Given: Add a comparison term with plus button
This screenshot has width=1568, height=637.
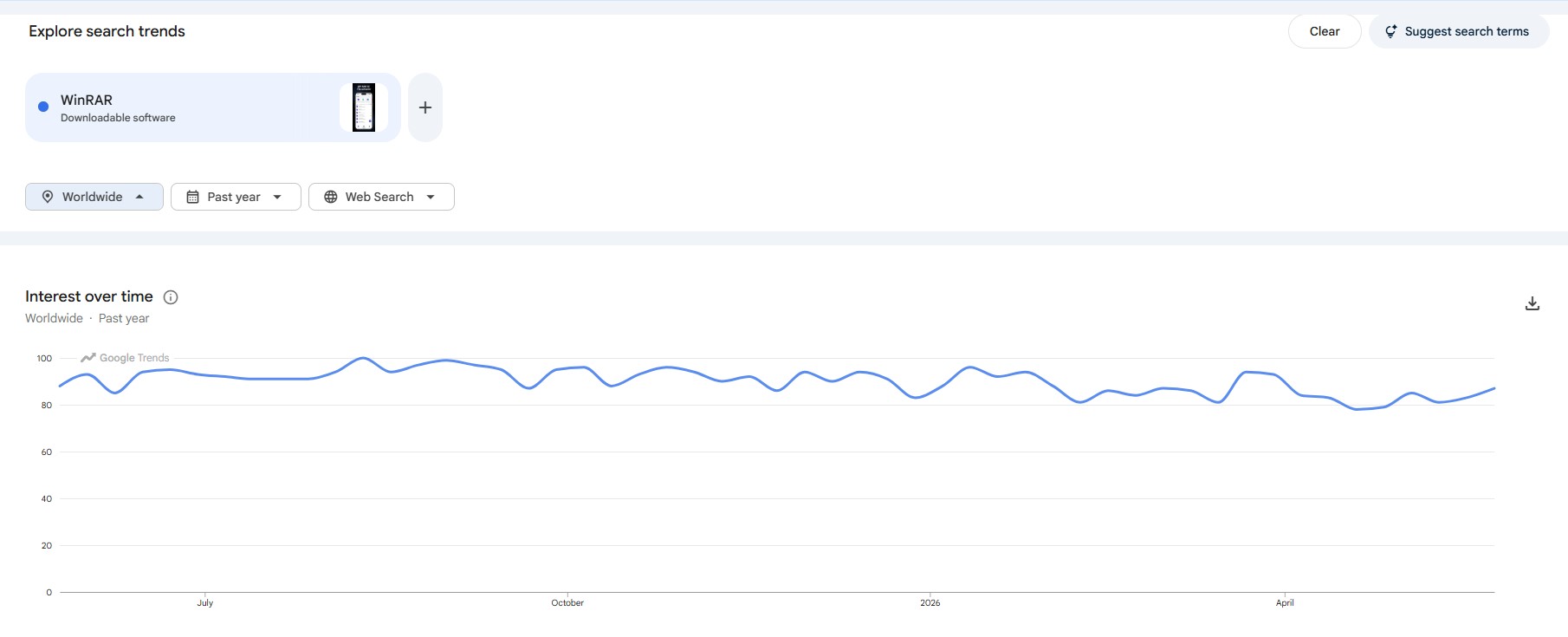Looking at the screenshot, I should pyautogui.click(x=425, y=107).
